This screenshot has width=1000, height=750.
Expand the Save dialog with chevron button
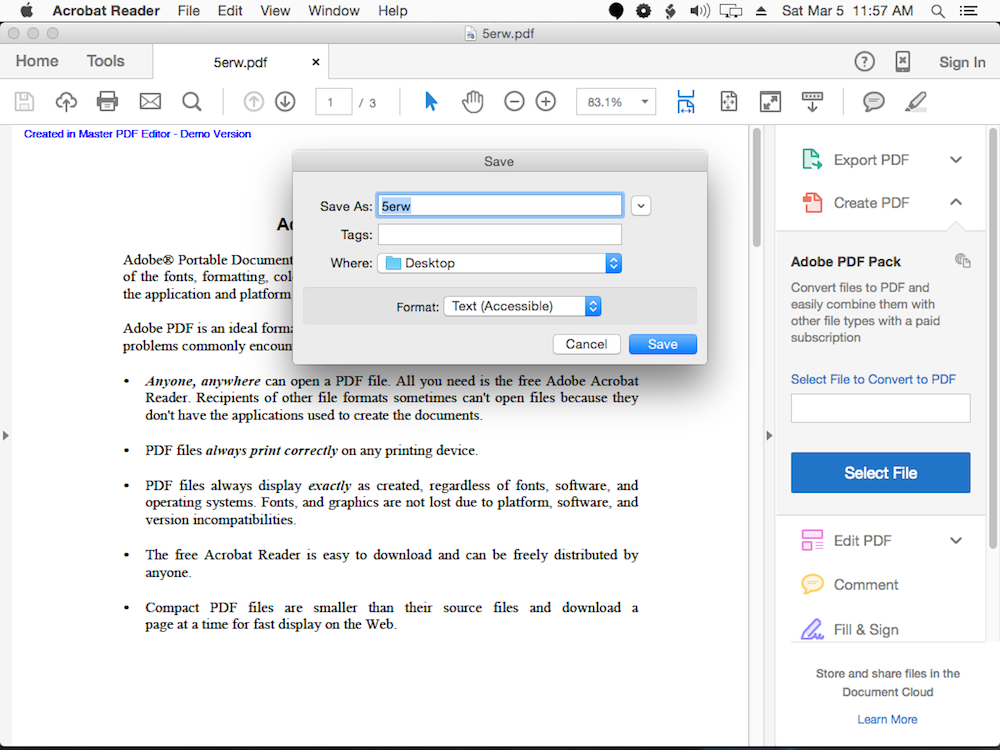point(641,206)
